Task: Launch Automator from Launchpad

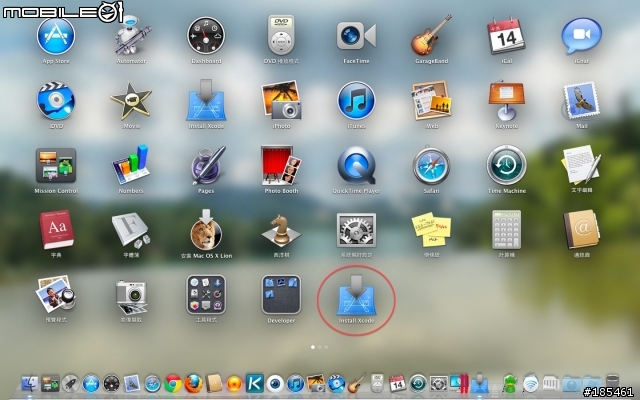Action: 131,36
